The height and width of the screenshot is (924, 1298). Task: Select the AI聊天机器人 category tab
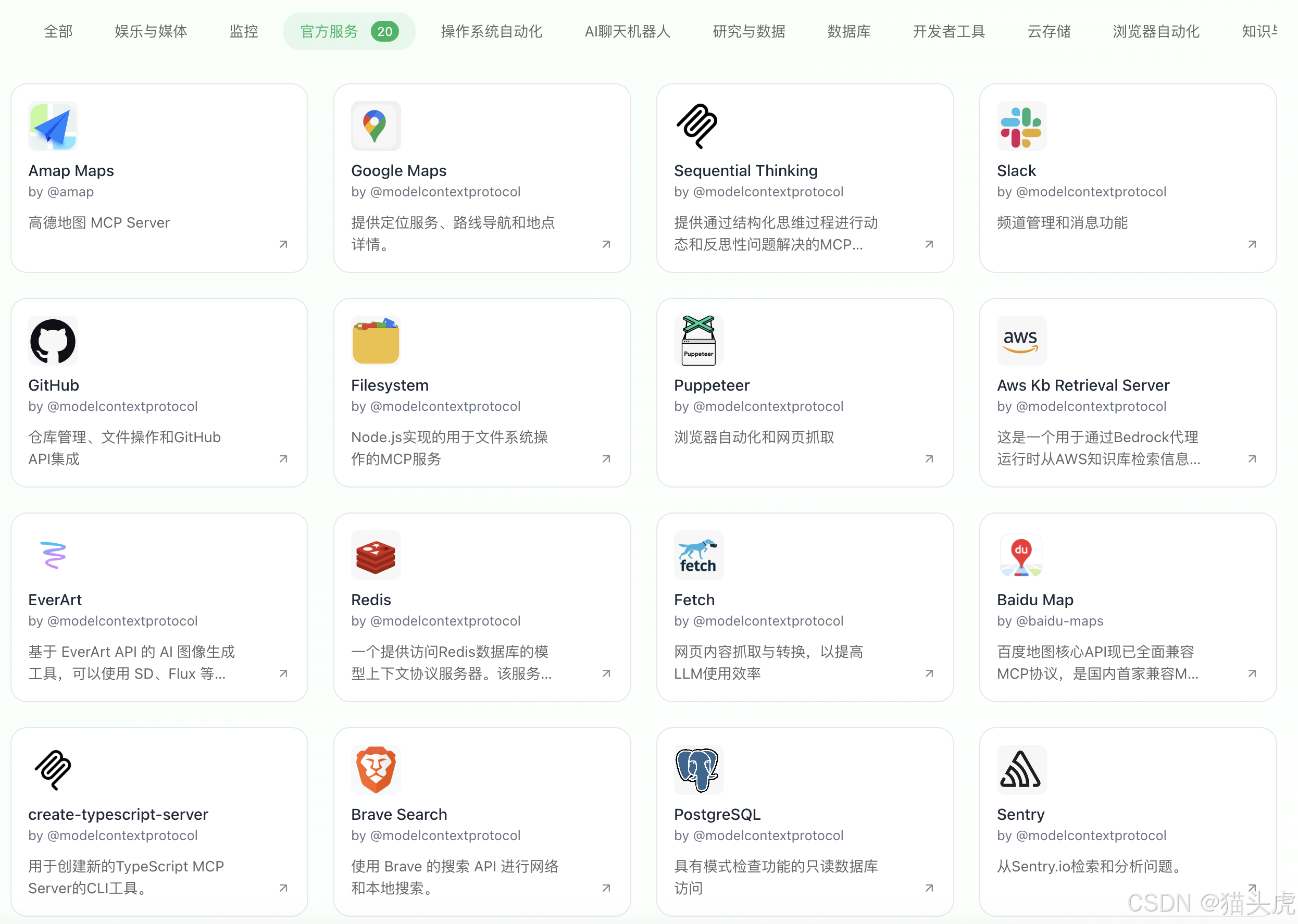(627, 31)
